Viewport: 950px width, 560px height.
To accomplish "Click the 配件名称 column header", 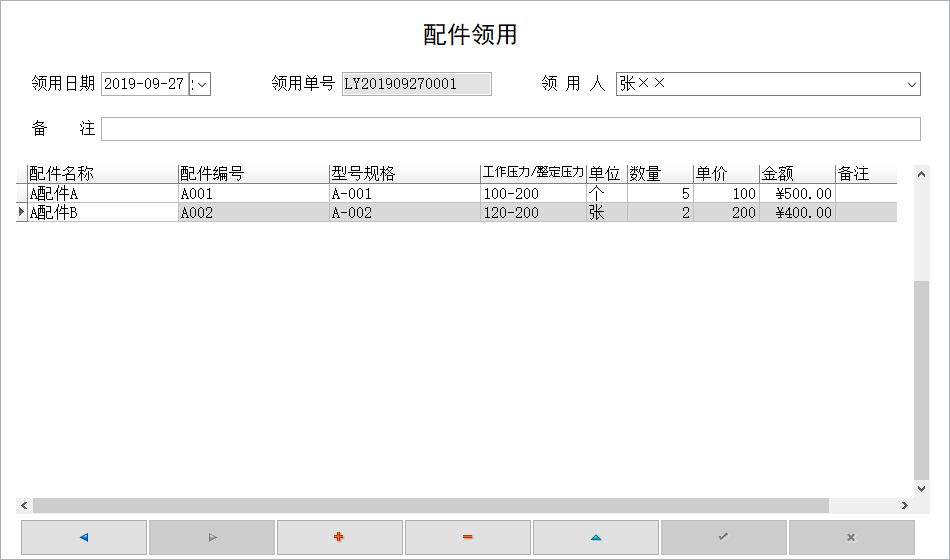I will point(103,174).
